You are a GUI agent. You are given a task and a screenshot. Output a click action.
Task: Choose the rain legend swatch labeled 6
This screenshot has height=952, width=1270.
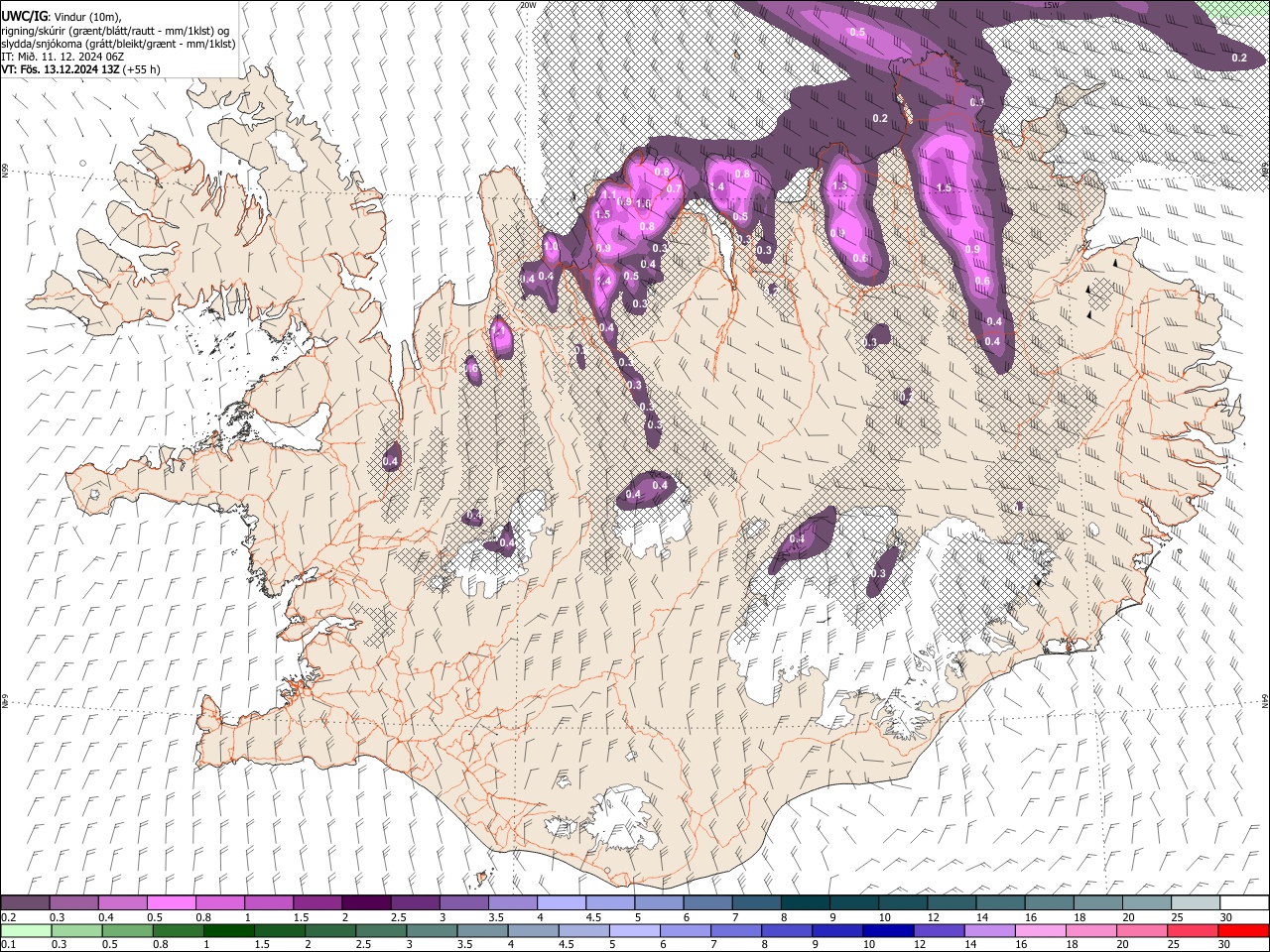tap(686, 930)
